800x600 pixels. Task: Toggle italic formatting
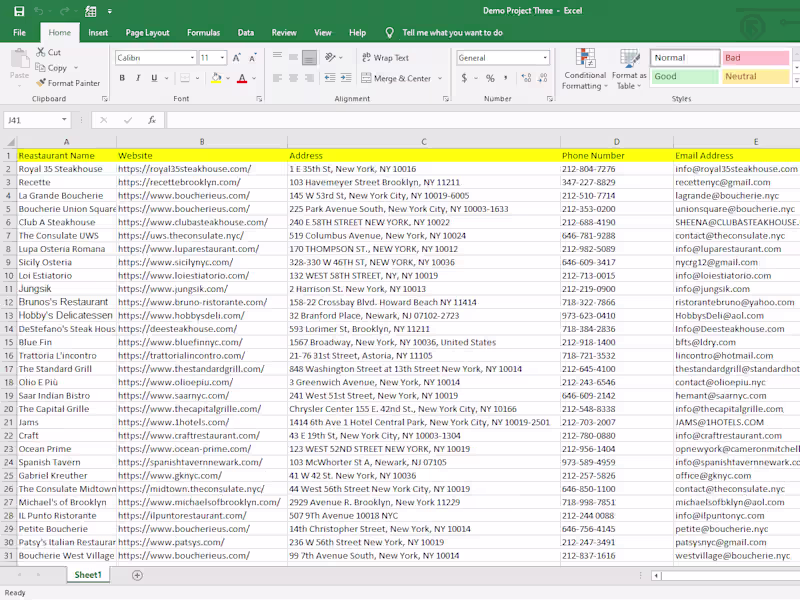pos(138,78)
